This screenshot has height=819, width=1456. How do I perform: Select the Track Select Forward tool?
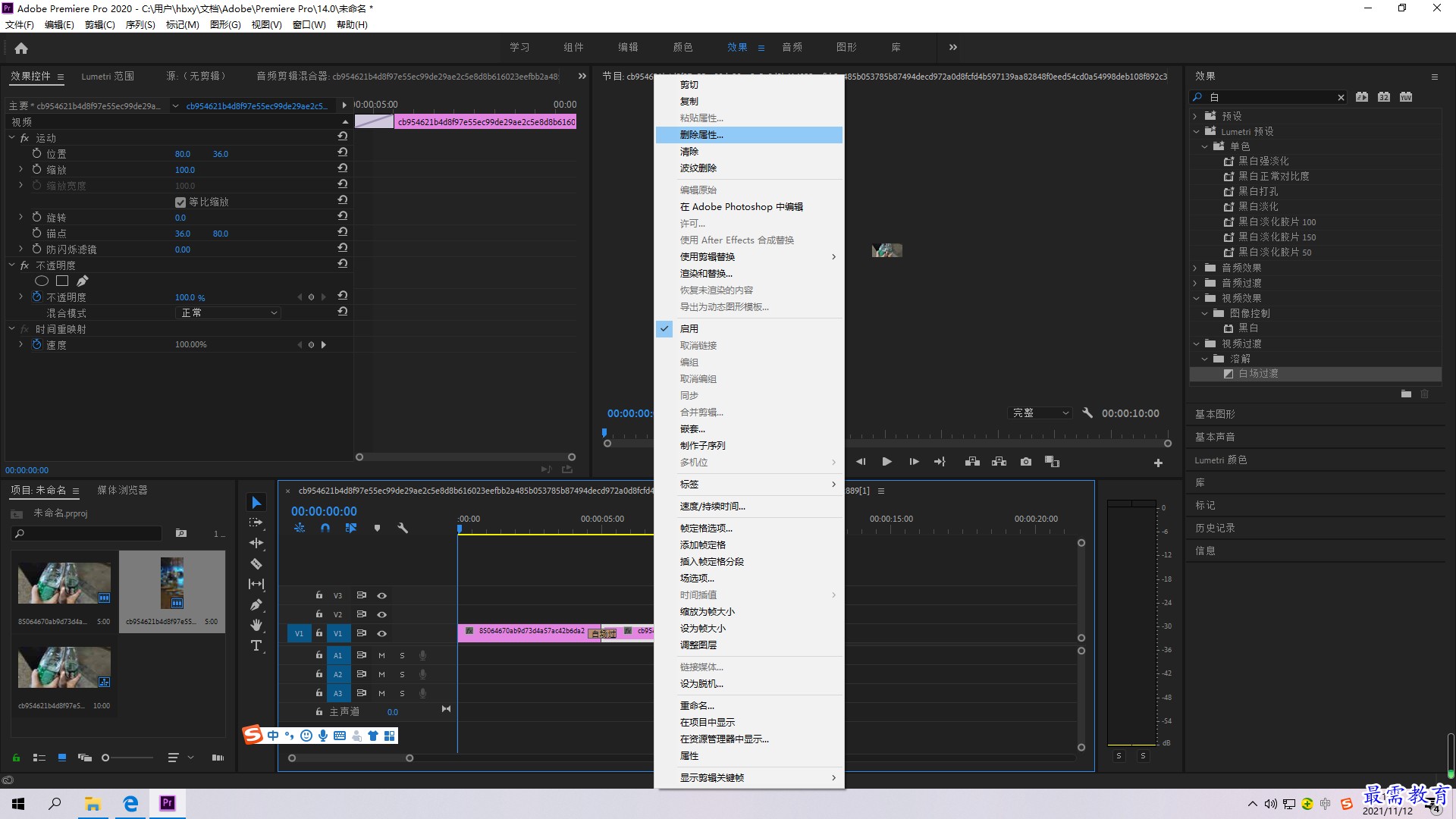point(256,522)
